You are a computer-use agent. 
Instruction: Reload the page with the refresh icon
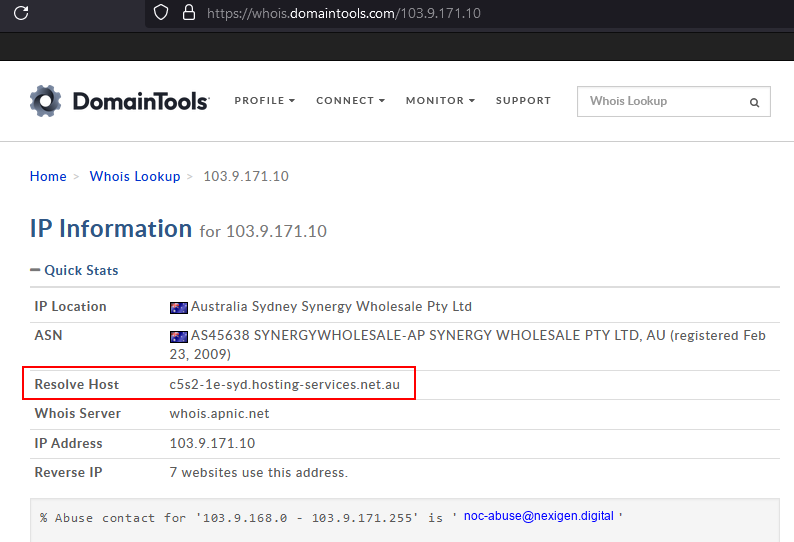click(x=21, y=13)
